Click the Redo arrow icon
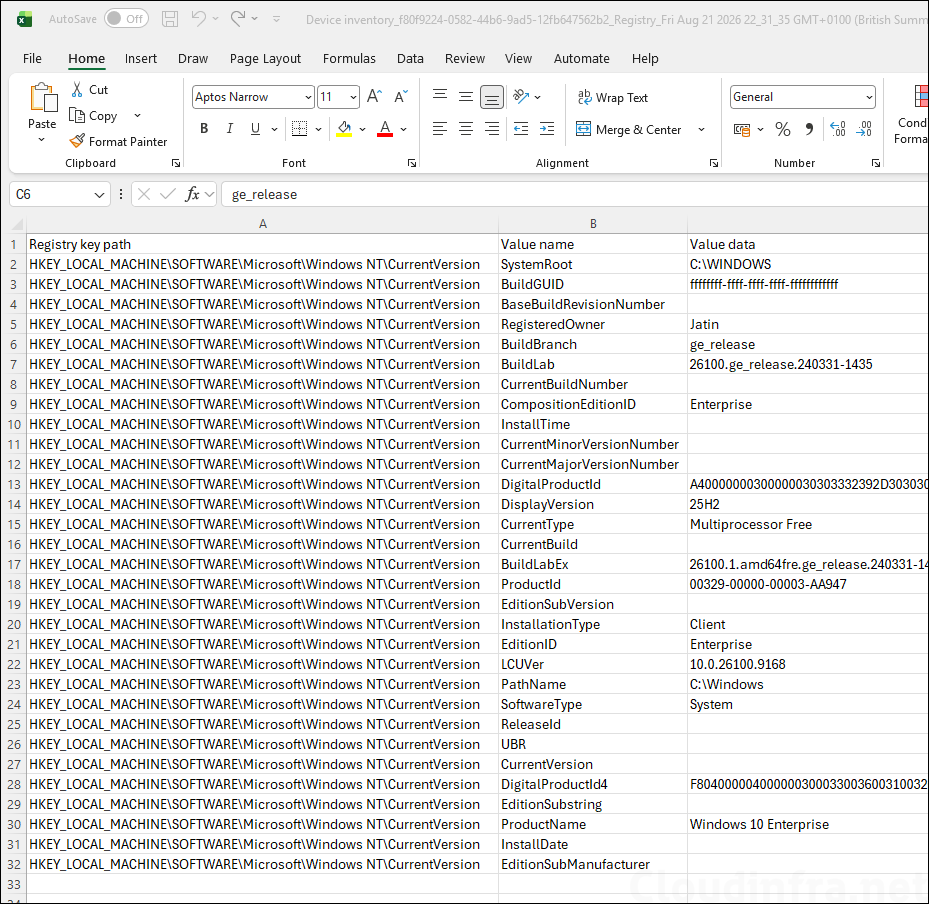This screenshot has height=904, width=929. pos(238,19)
